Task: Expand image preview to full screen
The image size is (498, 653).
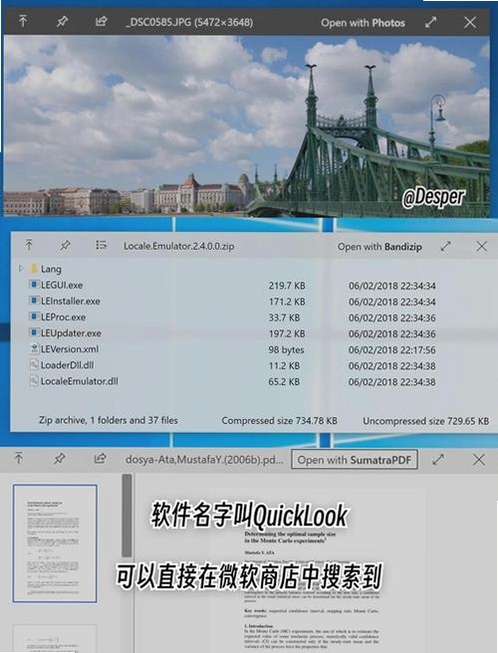Action: click(x=431, y=22)
